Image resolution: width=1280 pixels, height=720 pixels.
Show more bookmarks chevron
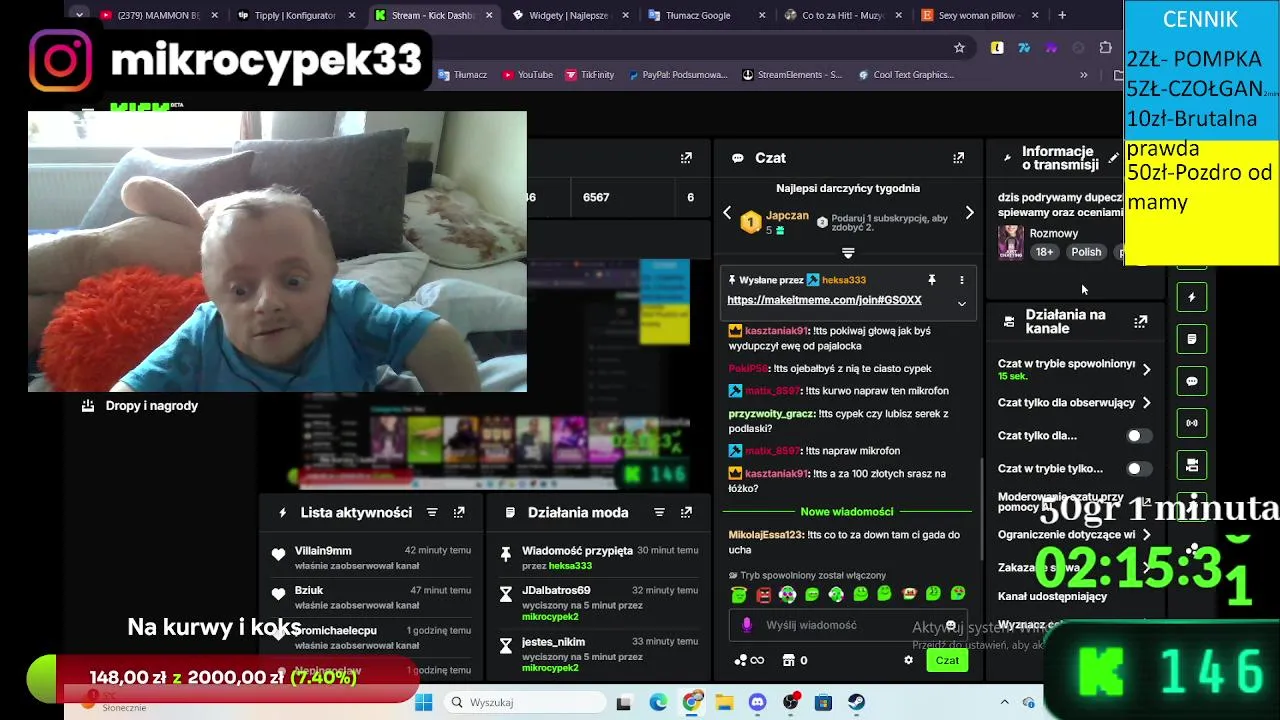[x=1083, y=75]
